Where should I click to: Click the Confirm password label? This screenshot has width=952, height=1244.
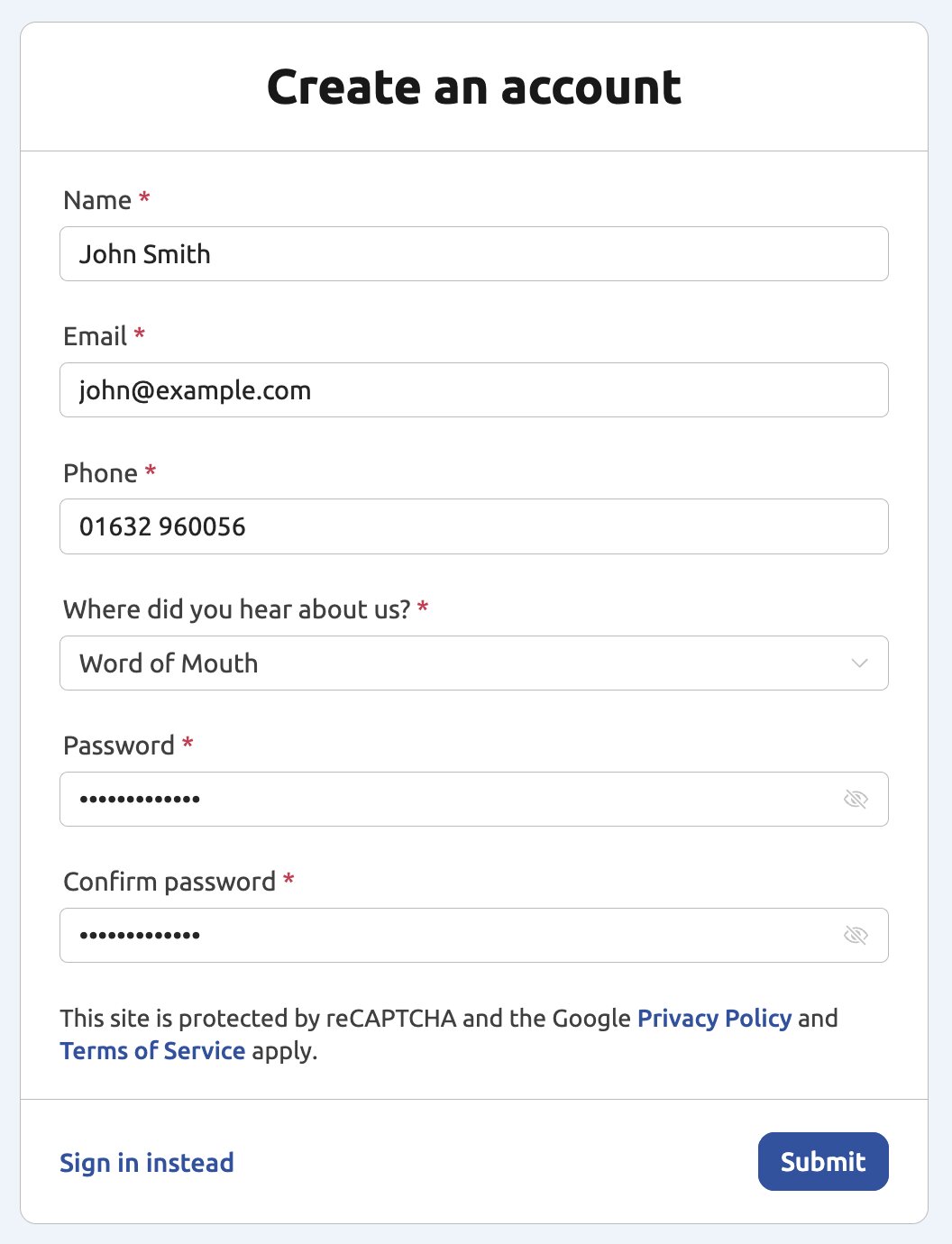click(x=169, y=882)
